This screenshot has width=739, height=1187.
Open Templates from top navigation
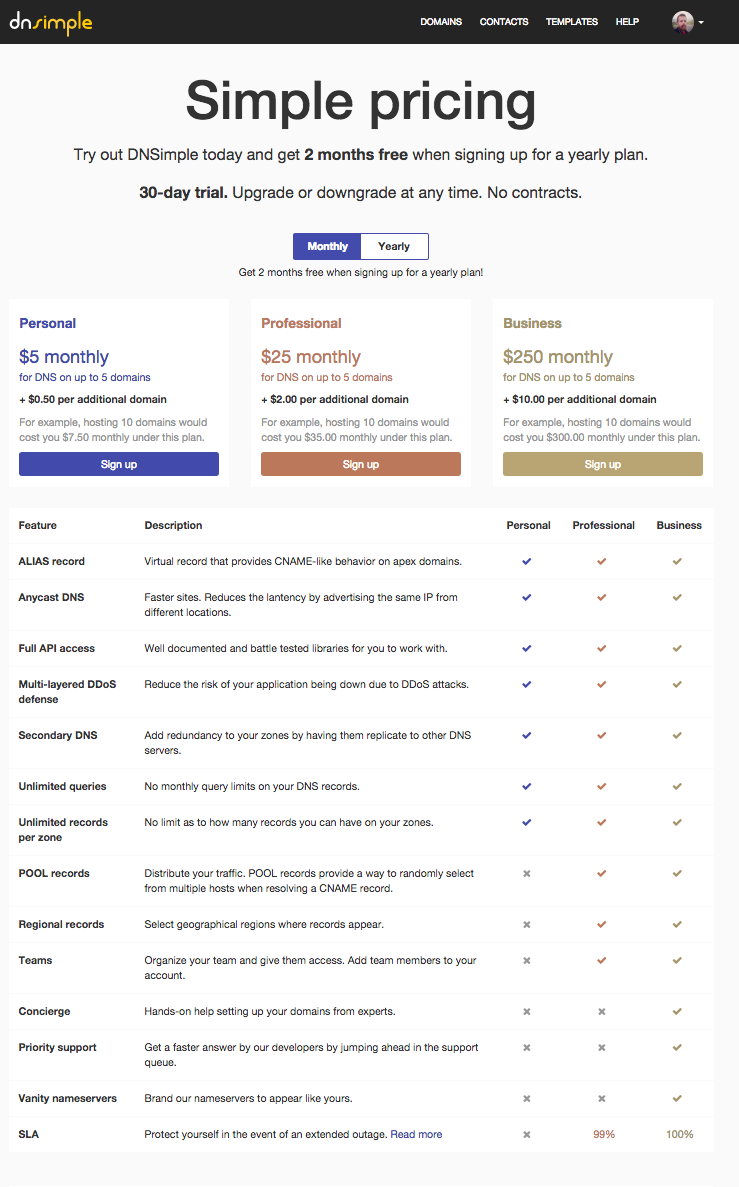click(572, 22)
